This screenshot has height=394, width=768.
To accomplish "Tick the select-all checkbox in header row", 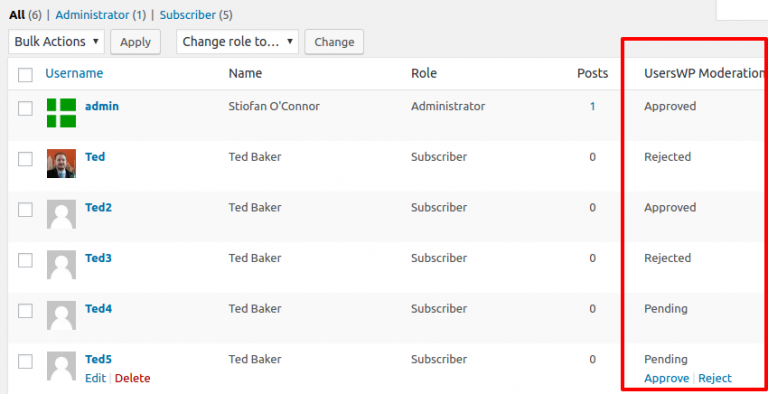I will (x=25, y=75).
